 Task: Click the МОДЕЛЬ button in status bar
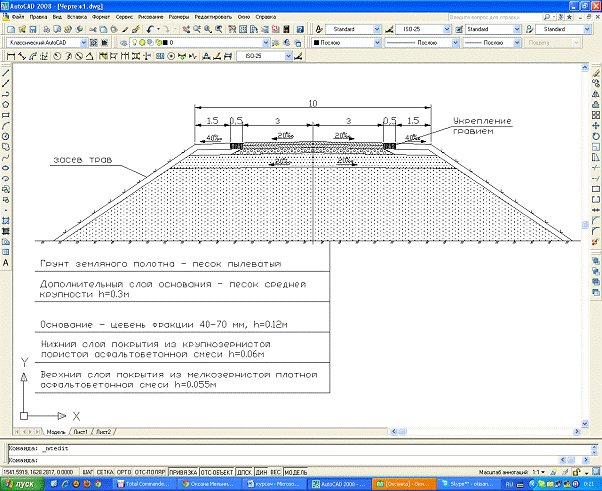tap(296, 469)
